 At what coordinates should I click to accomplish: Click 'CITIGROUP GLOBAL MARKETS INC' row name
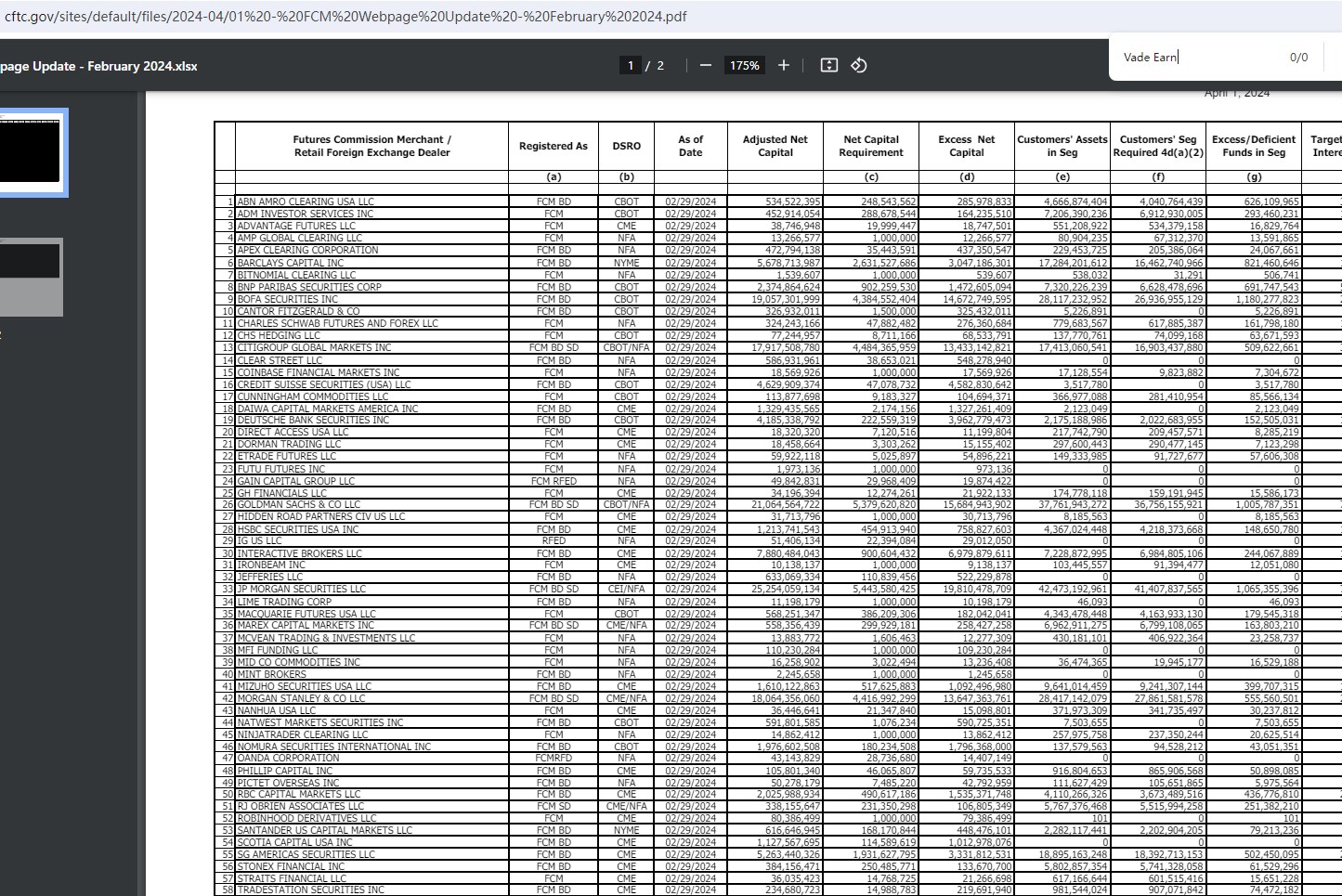(314, 347)
